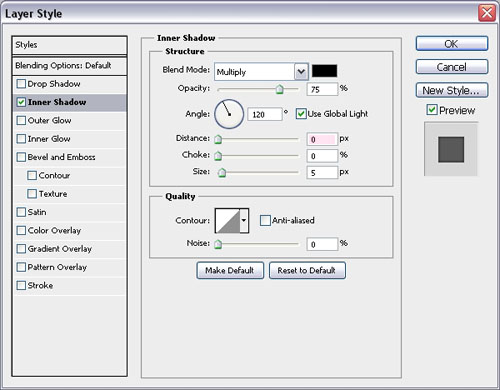Open Blending Options: Default entry

[69, 66]
